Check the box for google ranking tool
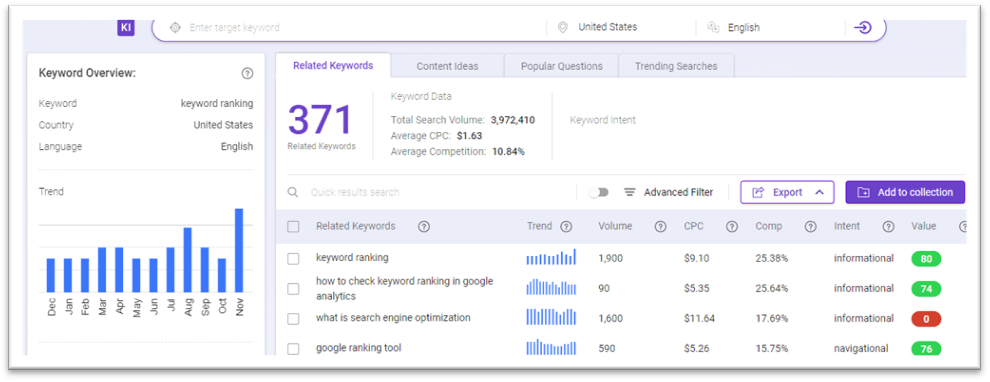Screen dimensions: 990x382 coord(293,349)
